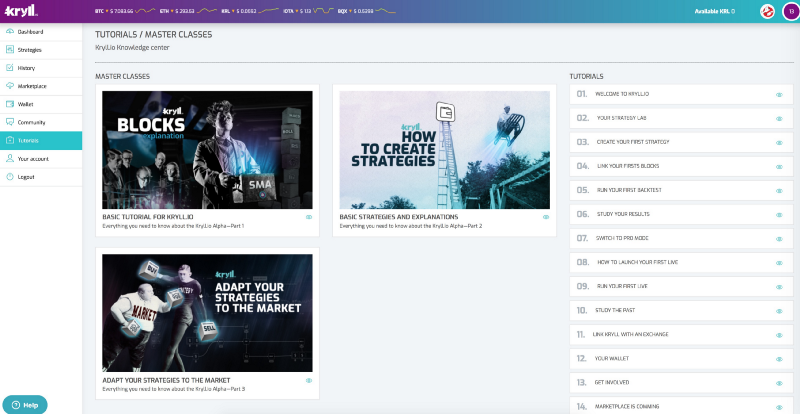Open tutorial 07 Switch to Pro Mode

pyautogui.click(x=681, y=238)
